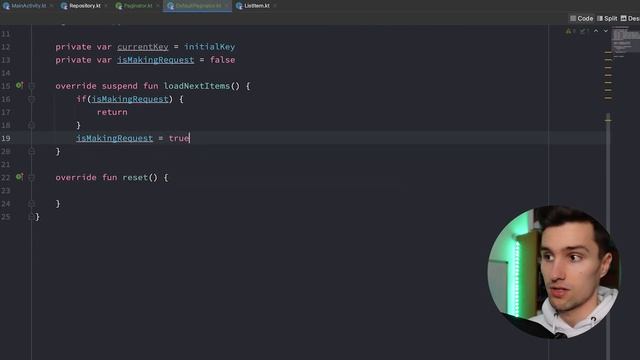The height and width of the screenshot is (360, 640).
Task: Click the weak warnings checkmark indicator
Action: [x=584, y=31]
